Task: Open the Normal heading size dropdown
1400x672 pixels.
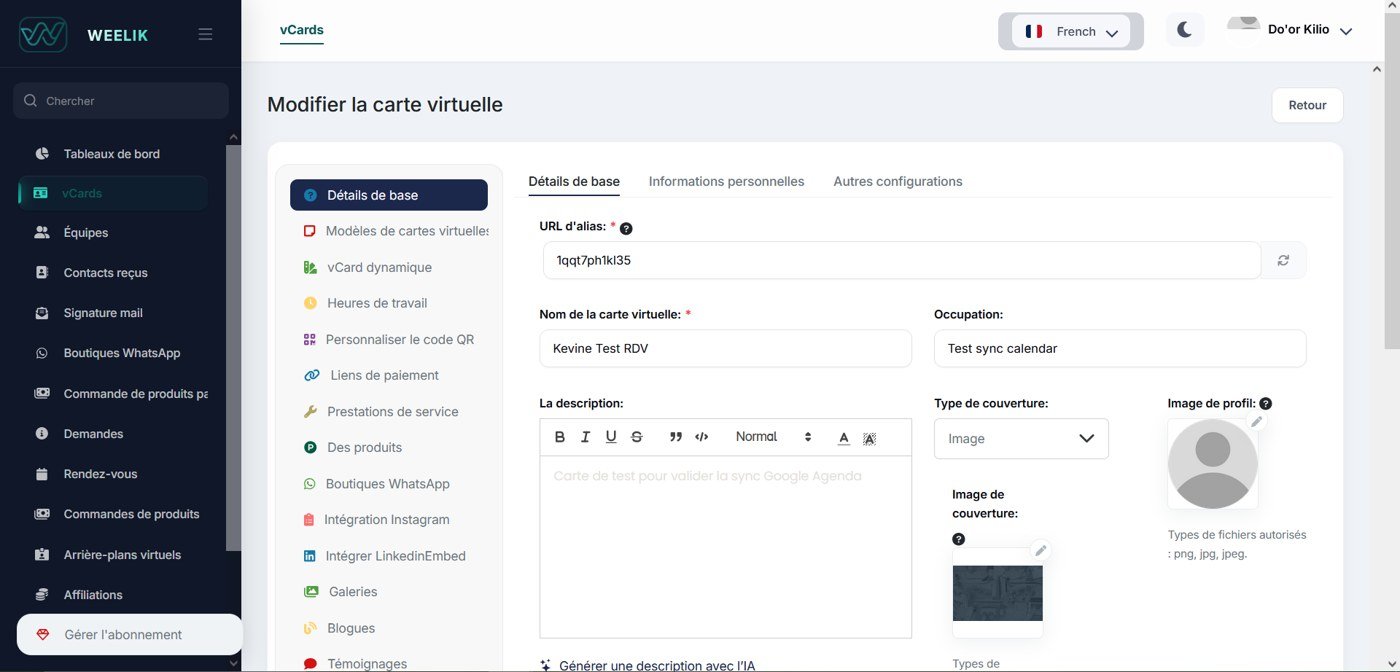Action: pyautogui.click(x=773, y=437)
